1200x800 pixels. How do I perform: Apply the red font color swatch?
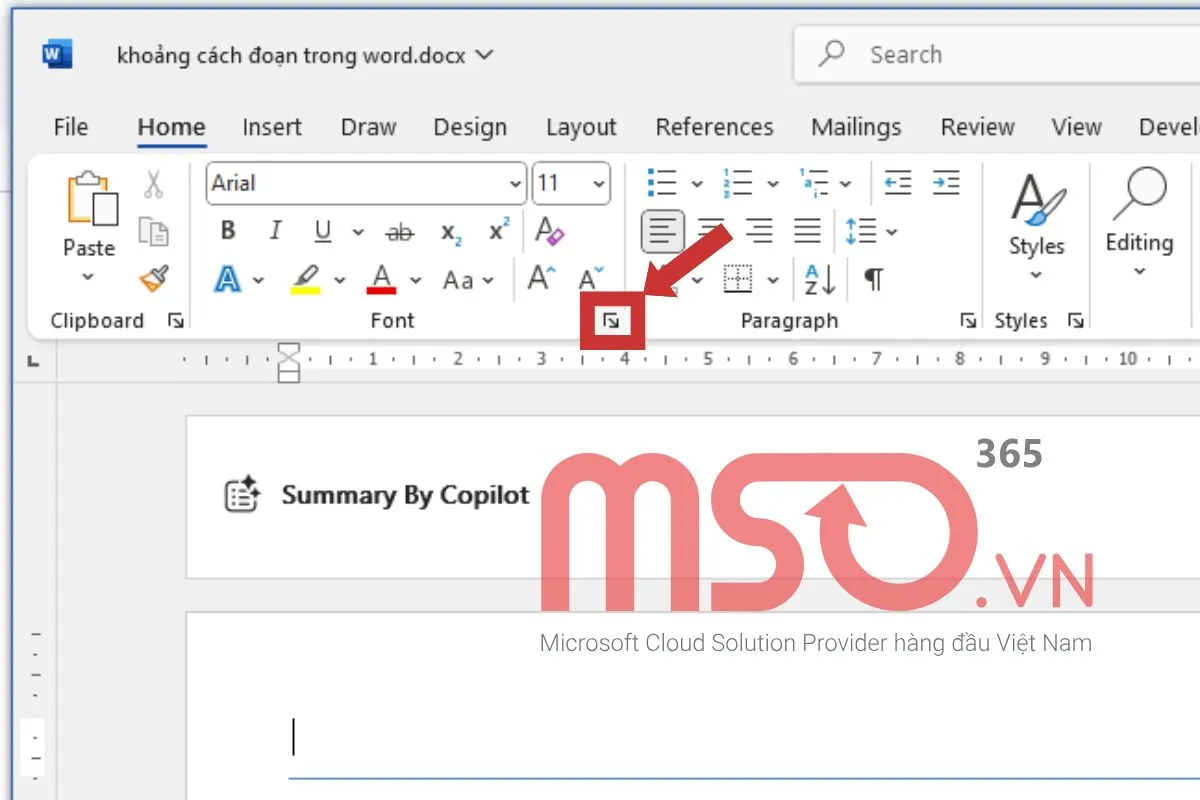tap(381, 279)
